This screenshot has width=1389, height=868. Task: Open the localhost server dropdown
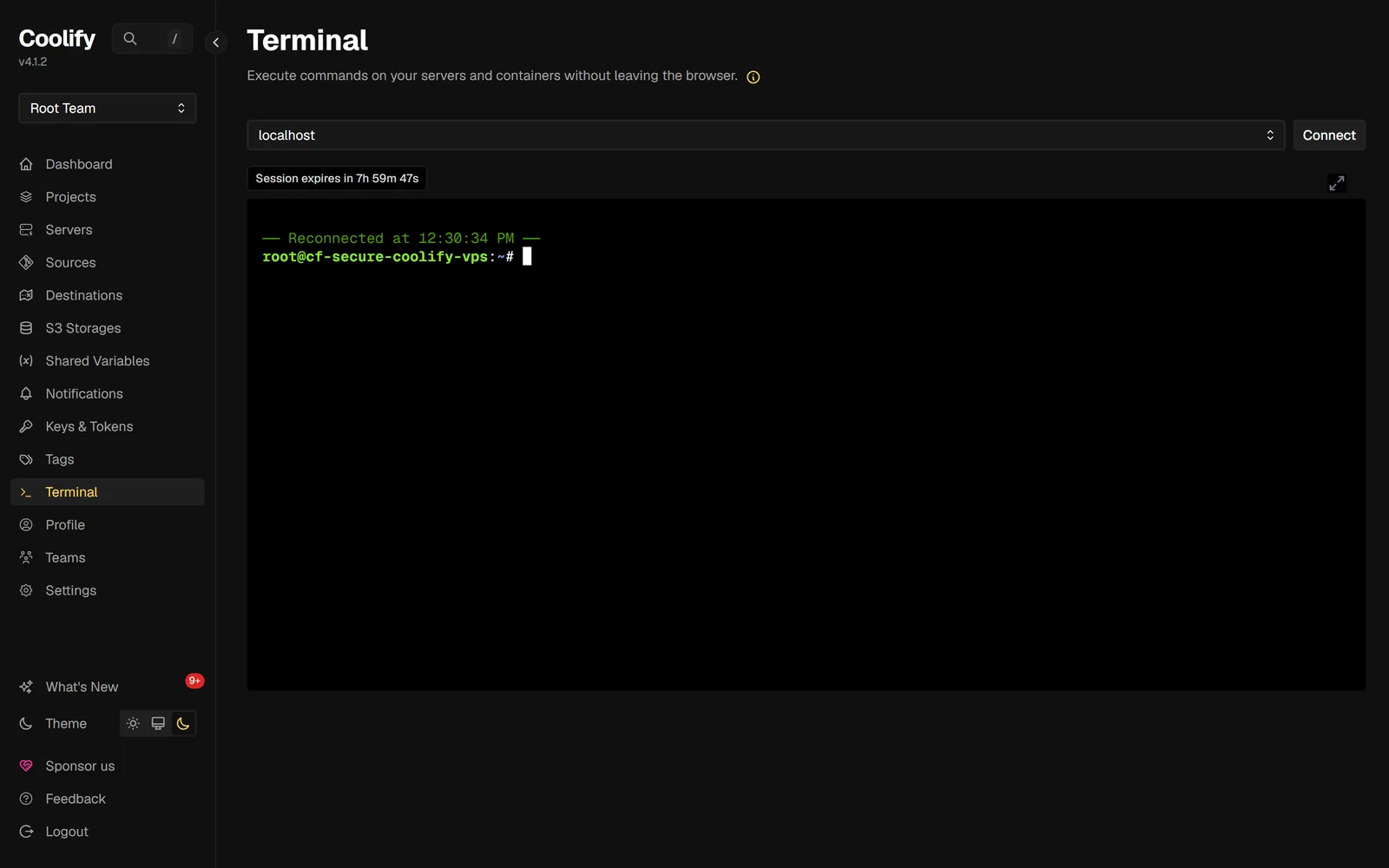coord(766,135)
